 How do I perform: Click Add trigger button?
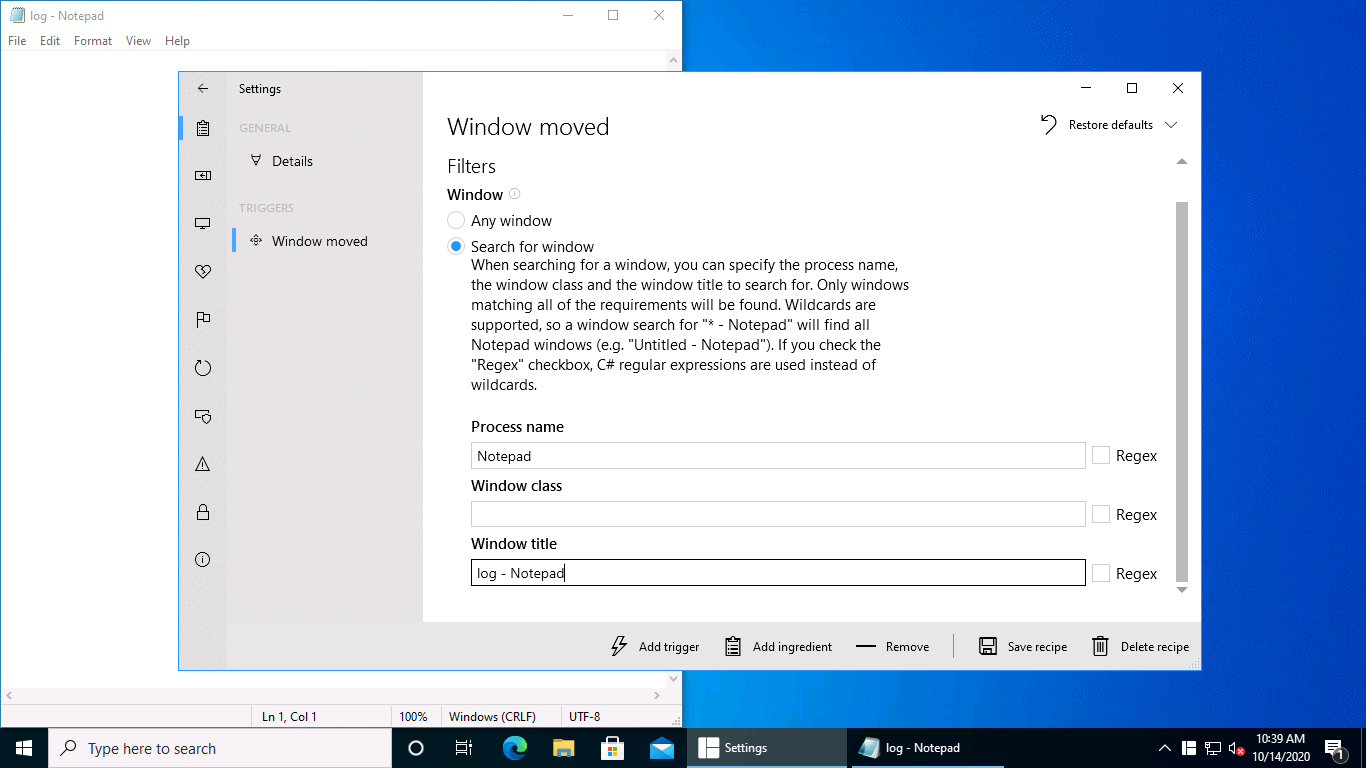coord(655,647)
